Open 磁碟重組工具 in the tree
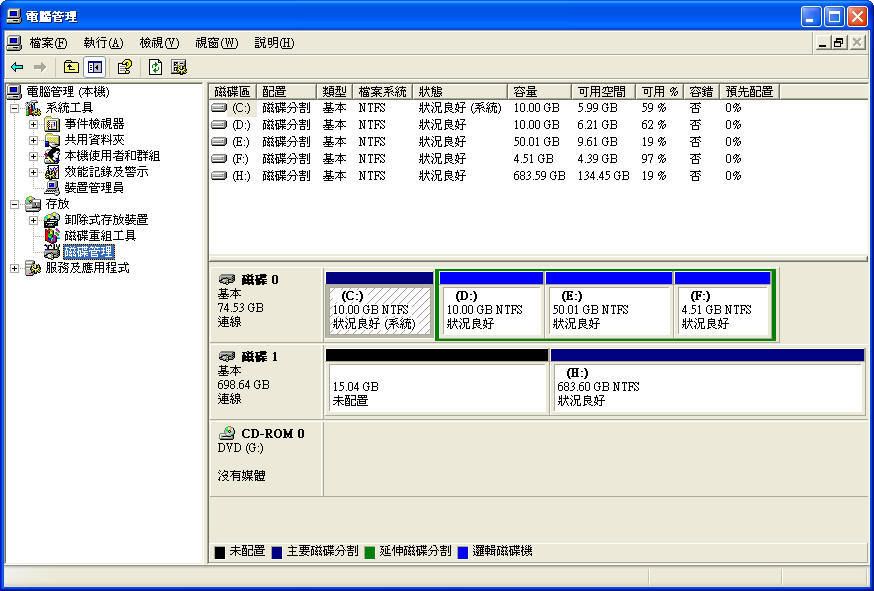Image resolution: width=874 pixels, height=591 pixels. click(x=99, y=235)
